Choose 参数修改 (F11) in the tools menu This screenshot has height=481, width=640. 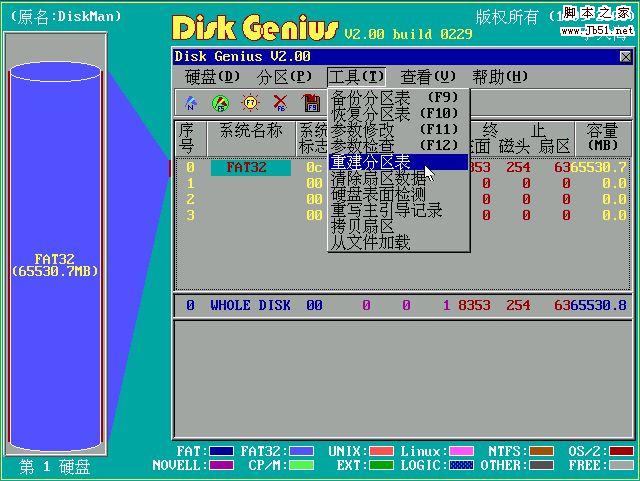396,130
